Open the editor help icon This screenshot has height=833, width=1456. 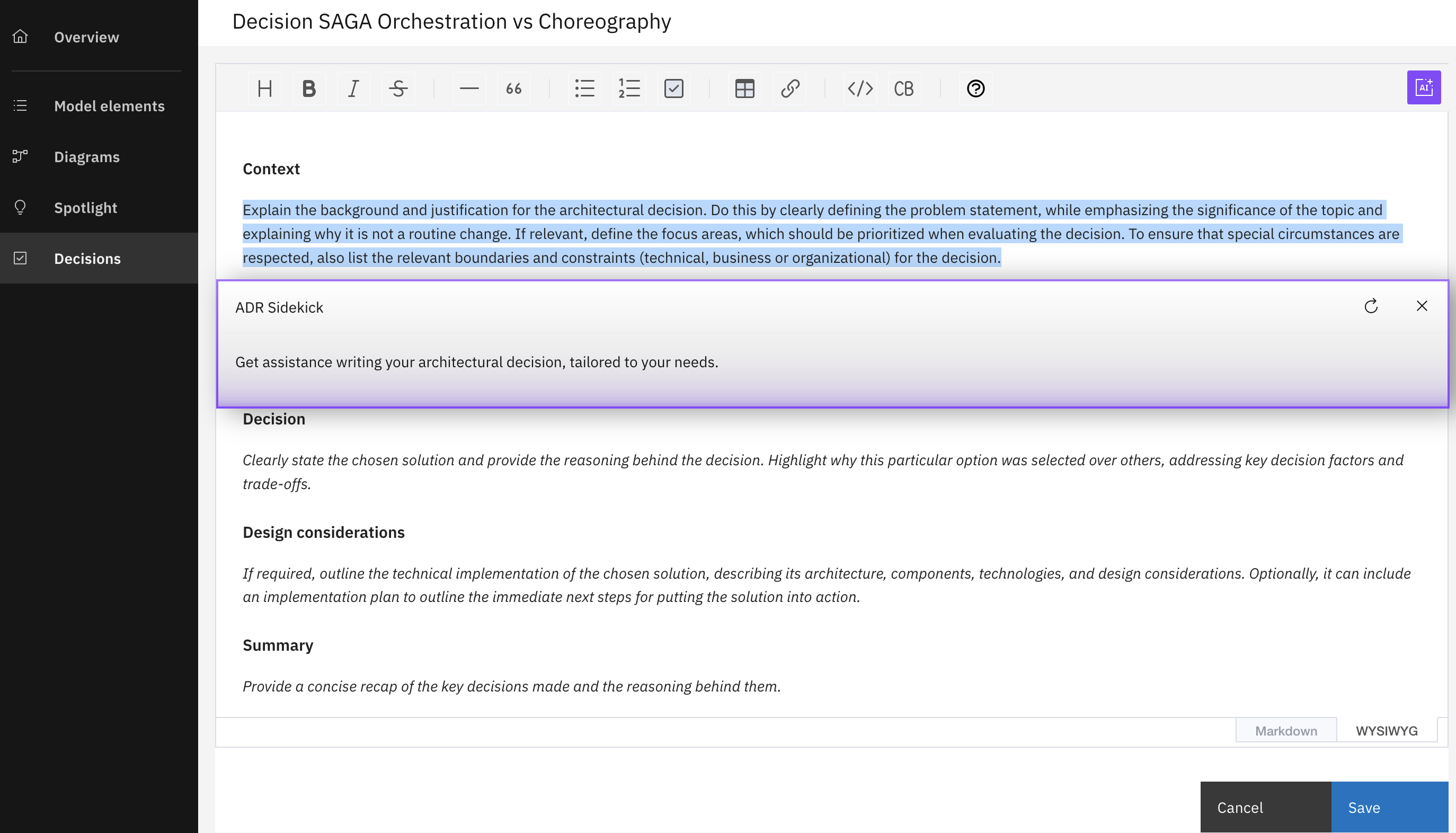(975, 88)
